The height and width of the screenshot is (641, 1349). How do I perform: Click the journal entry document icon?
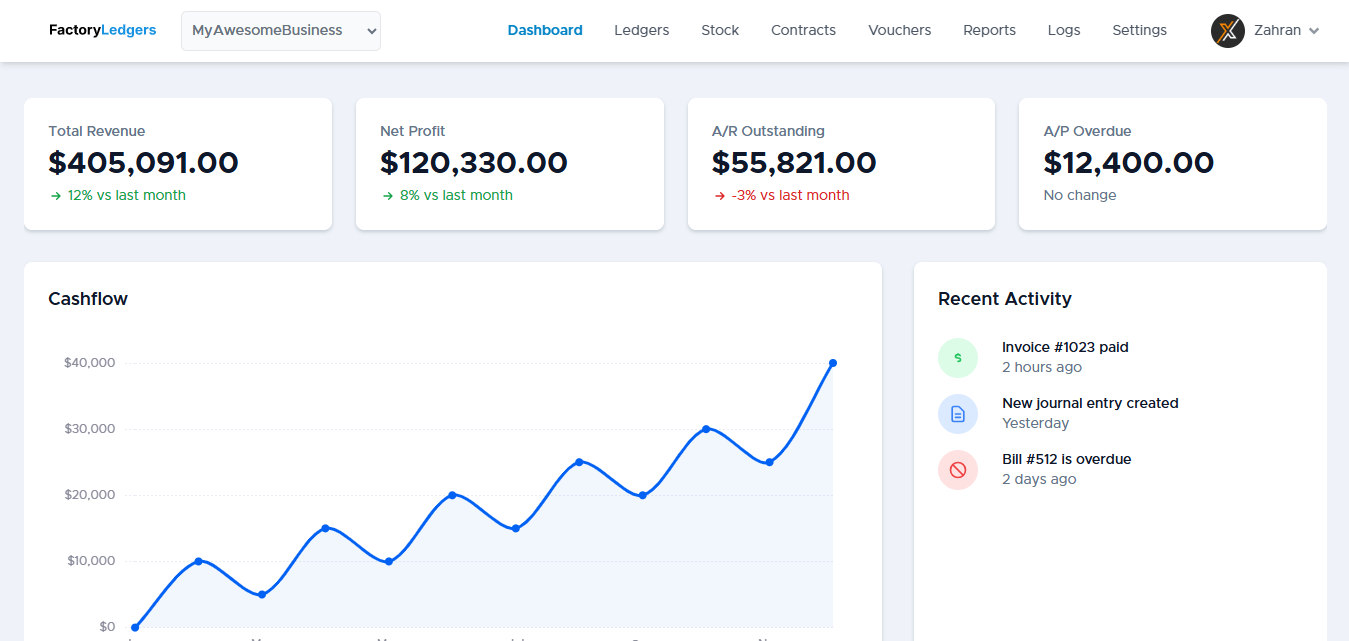click(x=958, y=413)
